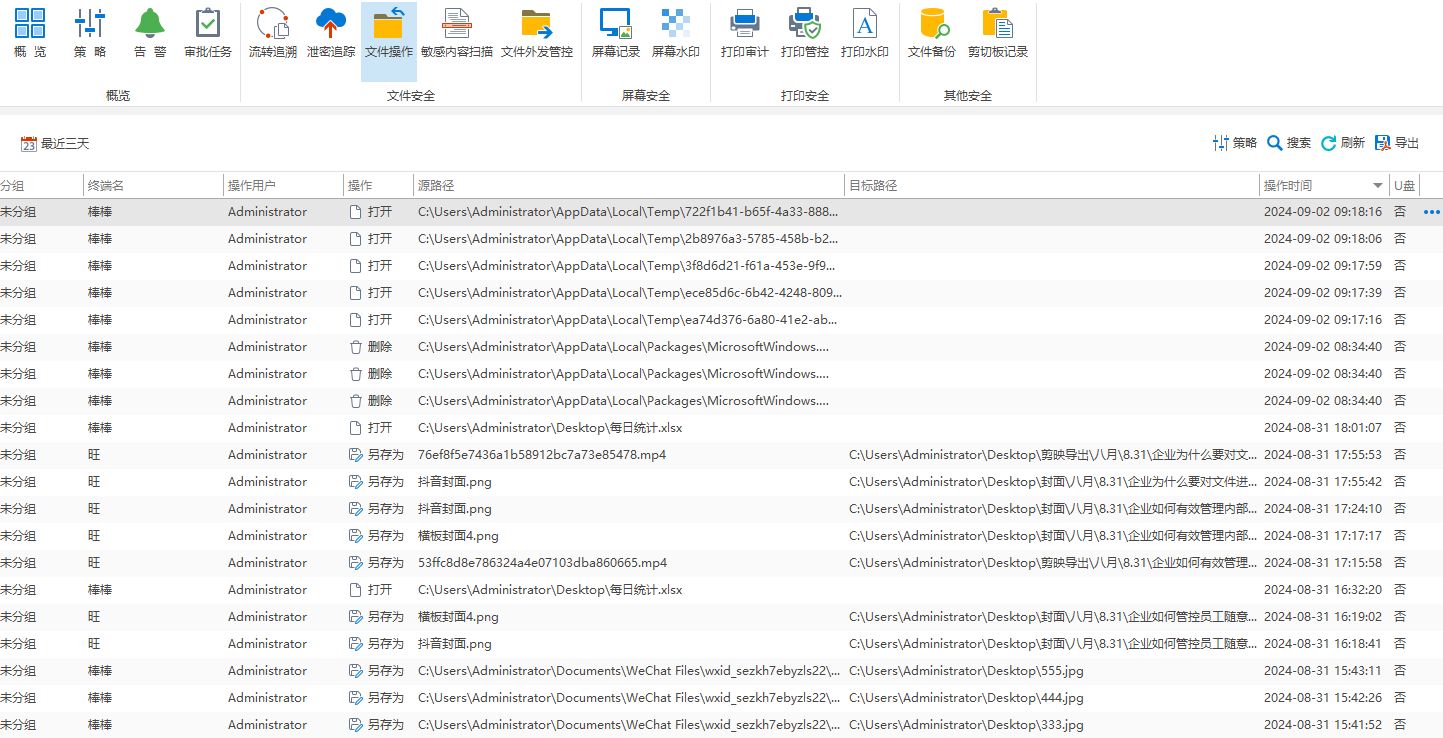Select the row with path Temp\722f1b41-b65f-4a33-888

[x=721, y=212]
